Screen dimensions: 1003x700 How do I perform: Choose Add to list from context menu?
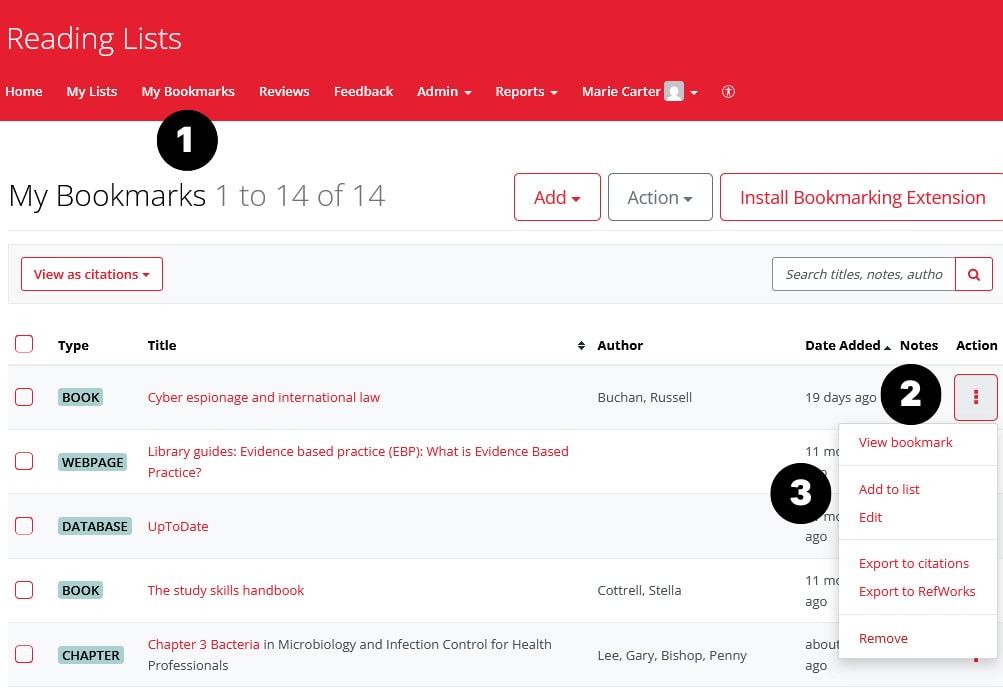point(889,489)
